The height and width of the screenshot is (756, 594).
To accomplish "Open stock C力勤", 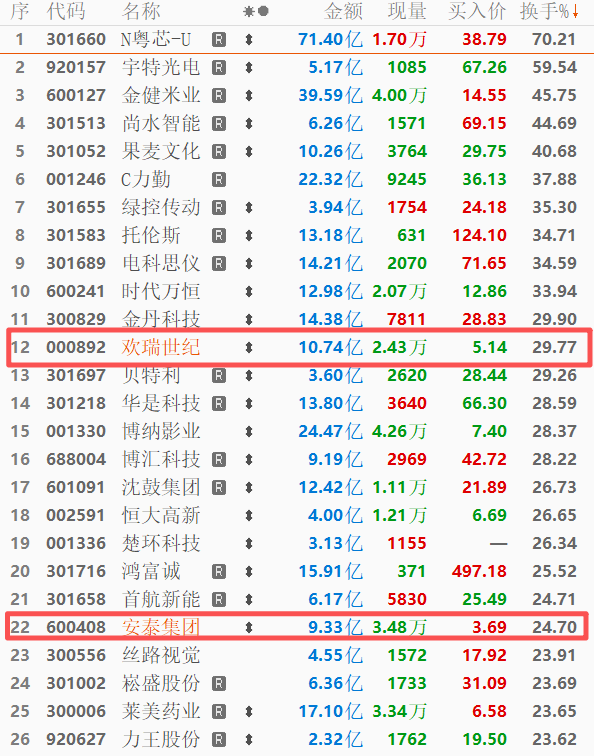I will tap(146, 179).
